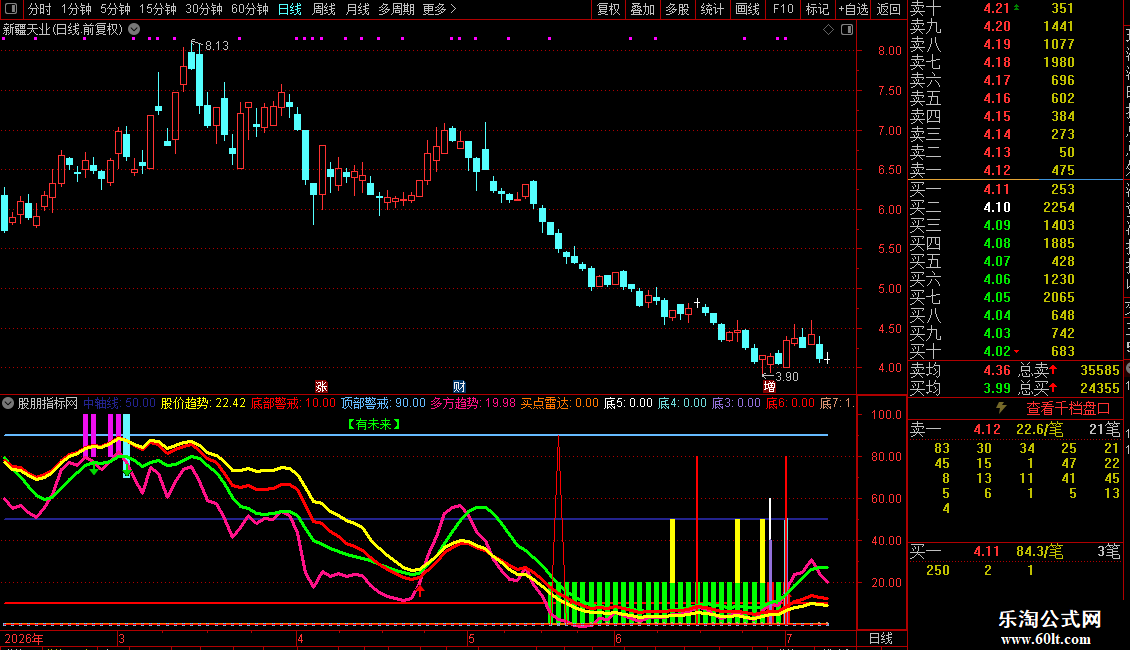1130x650 pixels.
Task: Click the red up-arrow next to 总卖
Action: (1053, 370)
